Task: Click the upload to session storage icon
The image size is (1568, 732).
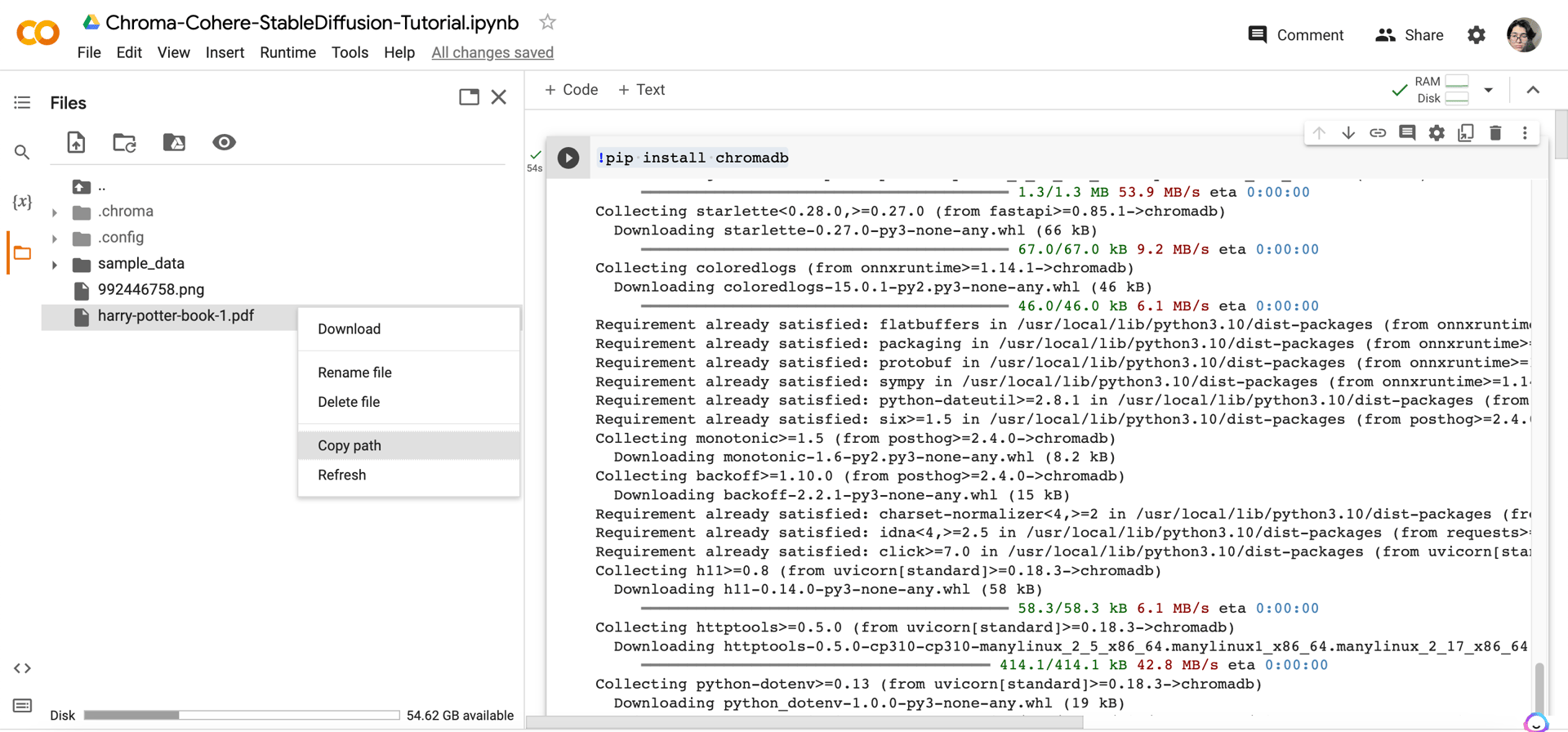Action: click(76, 142)
